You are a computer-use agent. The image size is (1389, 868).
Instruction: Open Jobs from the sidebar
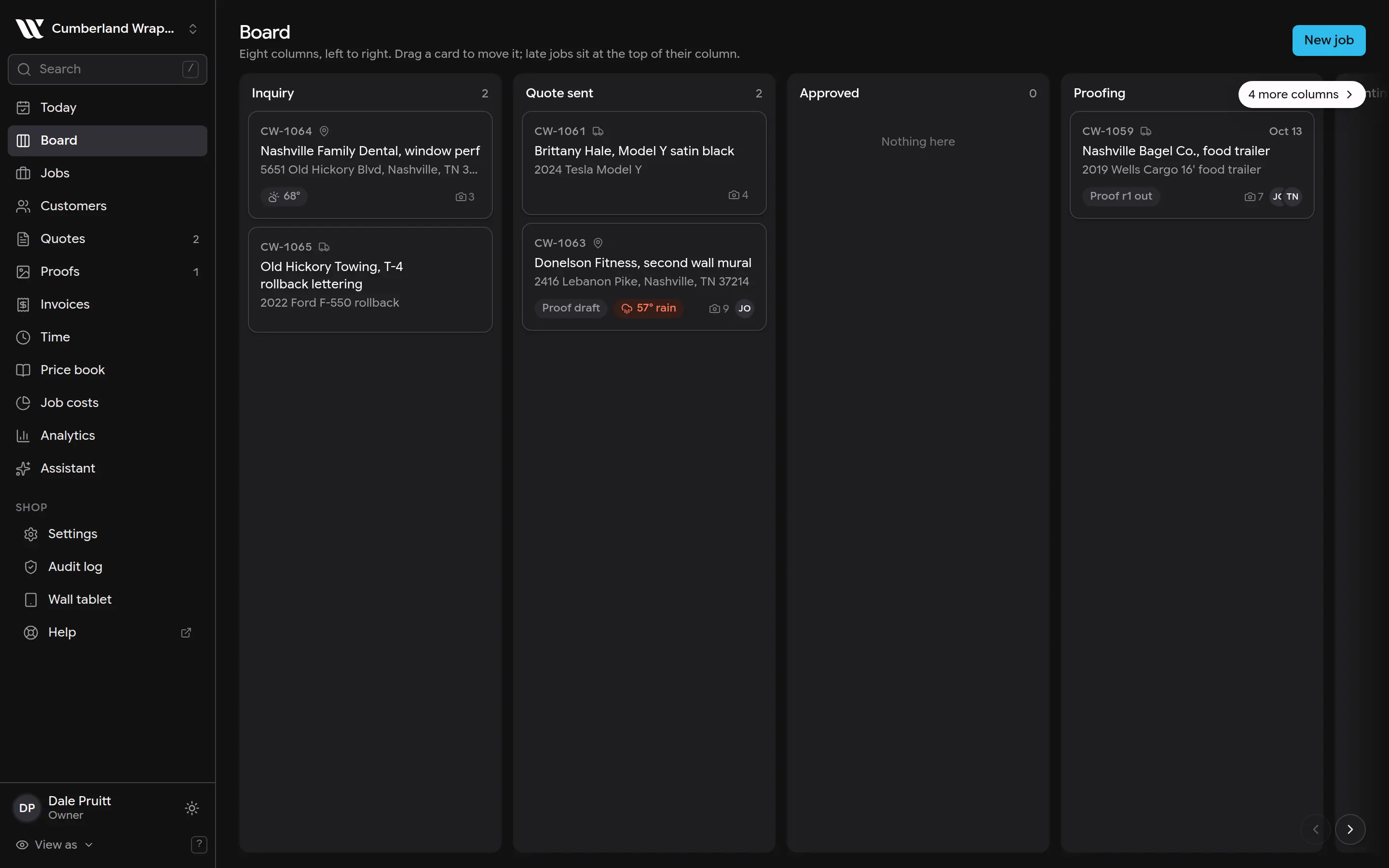pyautogui.click(x=108, y=174)
